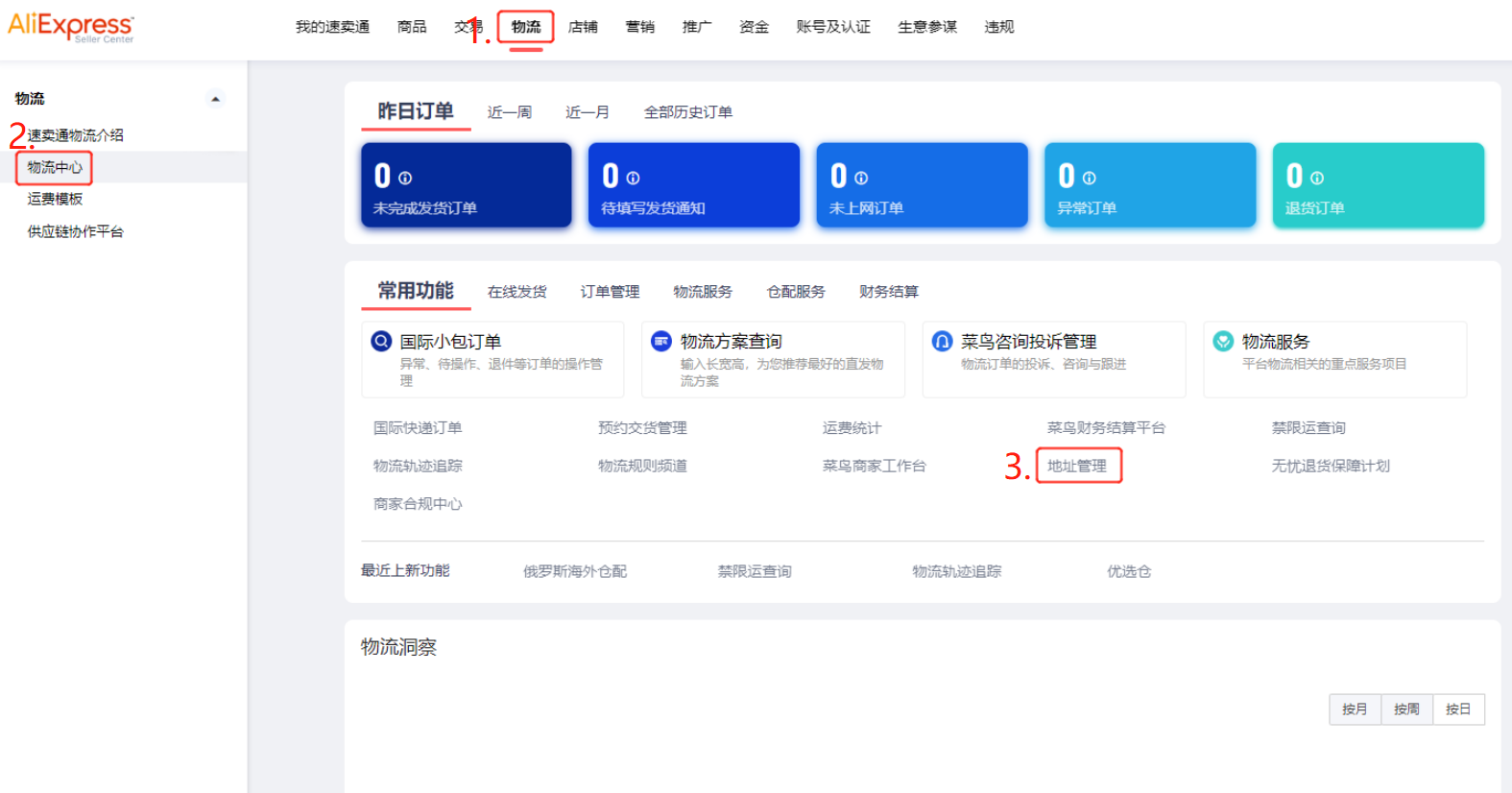Open 俄罗斯海外仓配 in 最近上新功能
This screenshot has height=793, width=1512.
[x=575, y=571]
